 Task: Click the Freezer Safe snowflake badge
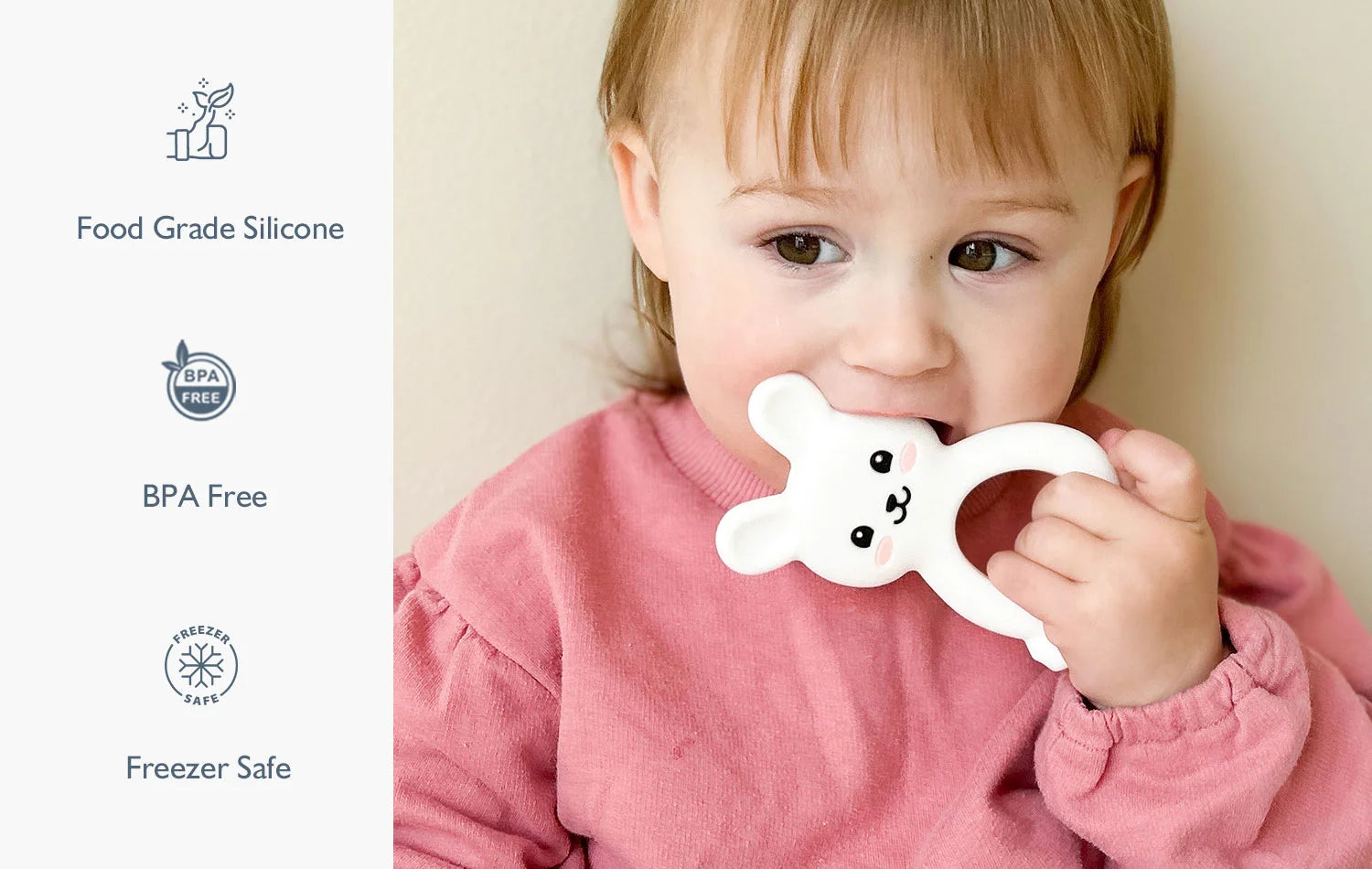pos(201,665)
